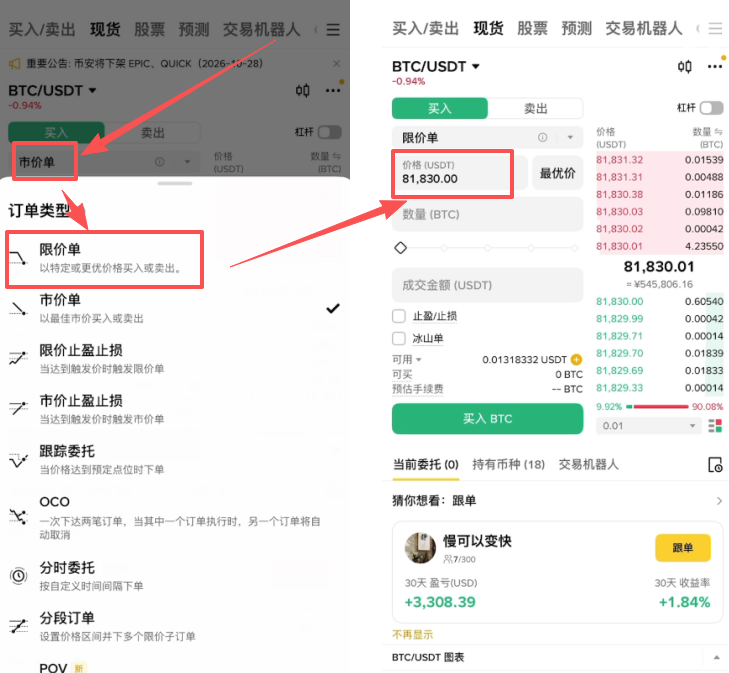Switch to 股票 tab in right header
Viewport: 729px width, 673px height.
(x=532, y=28)
